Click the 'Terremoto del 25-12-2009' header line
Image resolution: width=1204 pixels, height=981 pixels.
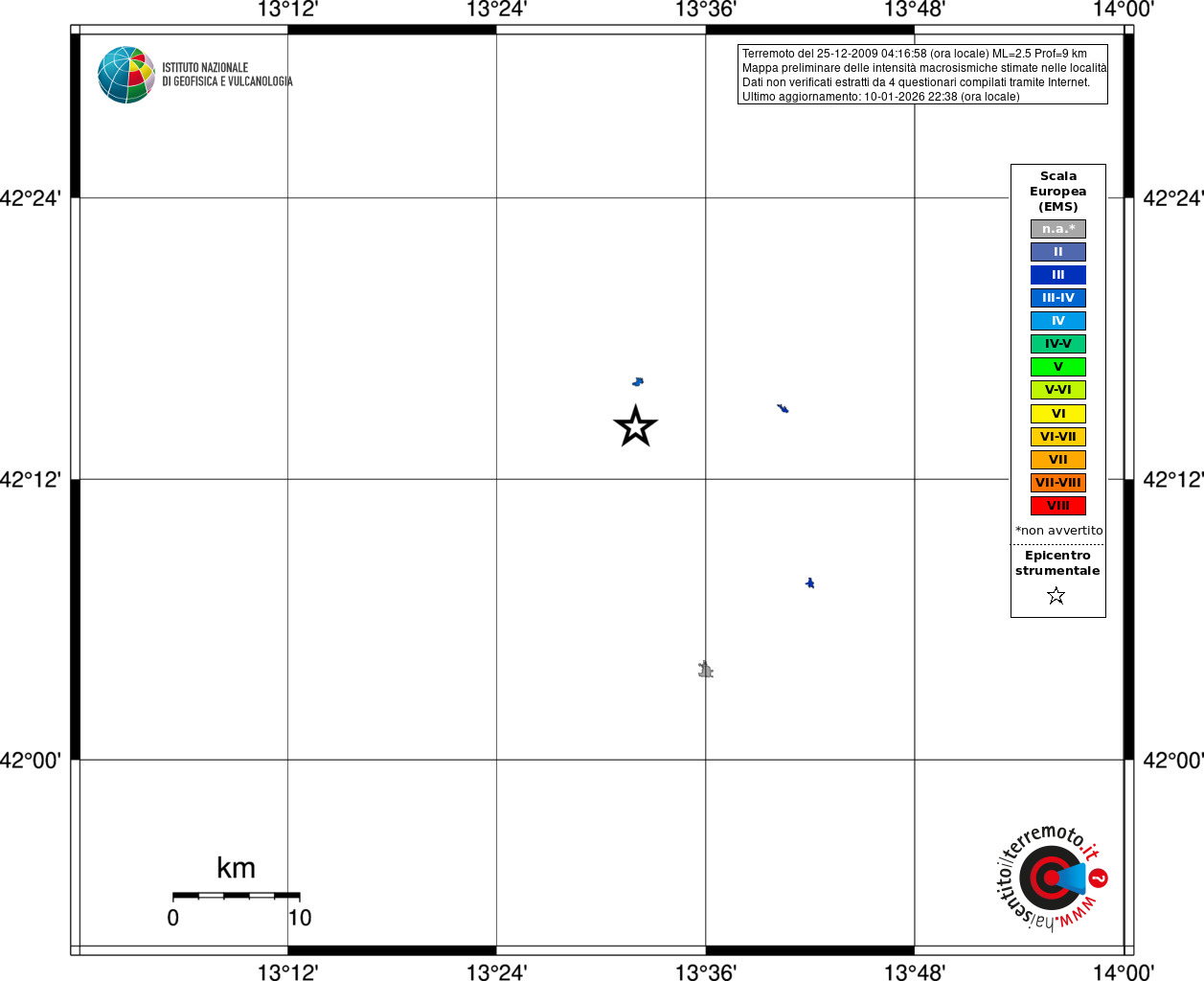click(x=915, y=54)
